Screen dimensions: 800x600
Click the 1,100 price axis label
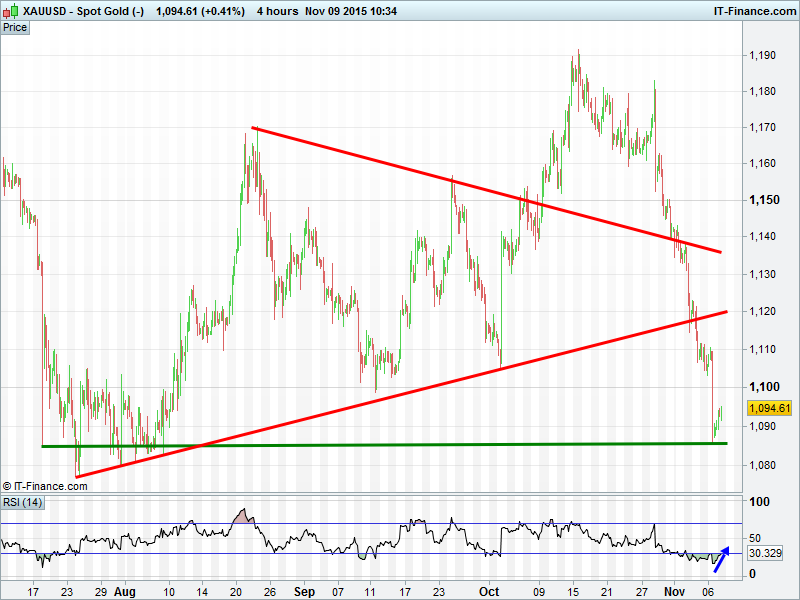[763, 387]
